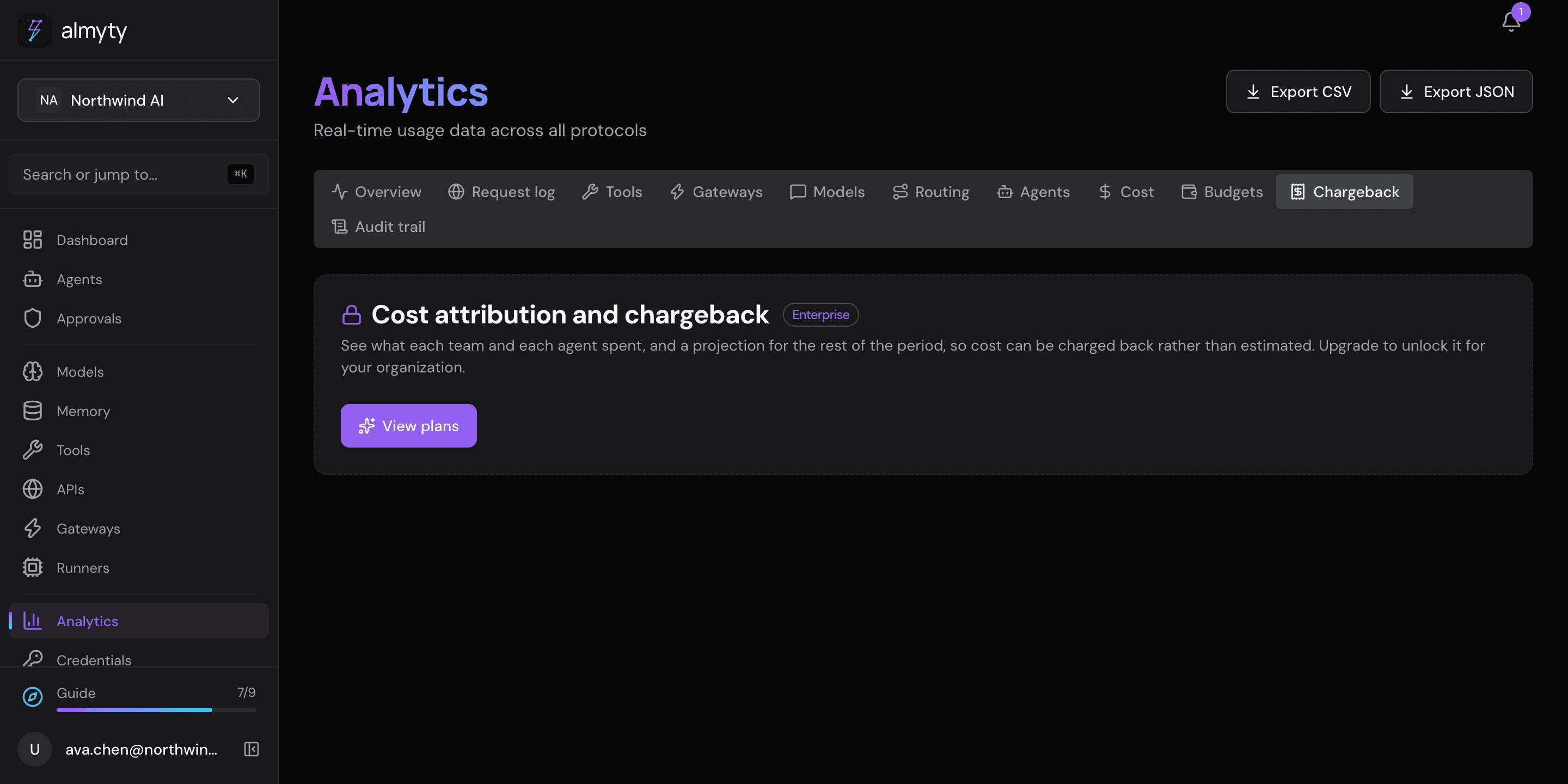The width and height of the screenshot is (1568, 784).
Task: Click the Runners chip icon
Action: [32, 568]
